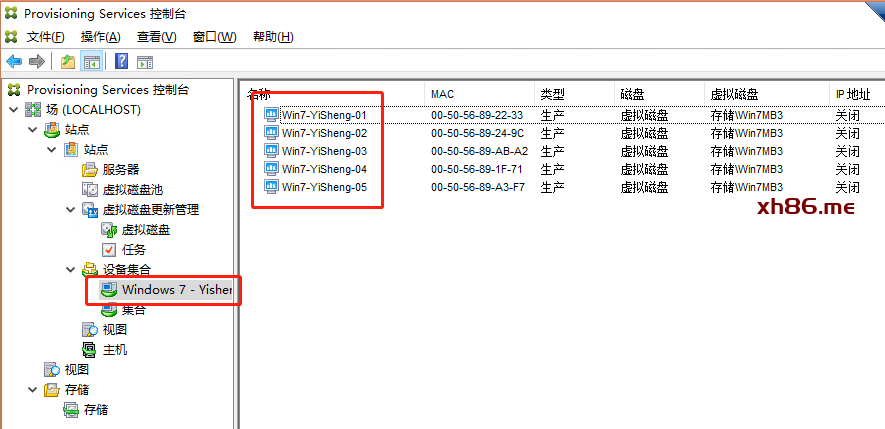
Task: Click the Back arrow toolbar icon
Action: (14, 62)
